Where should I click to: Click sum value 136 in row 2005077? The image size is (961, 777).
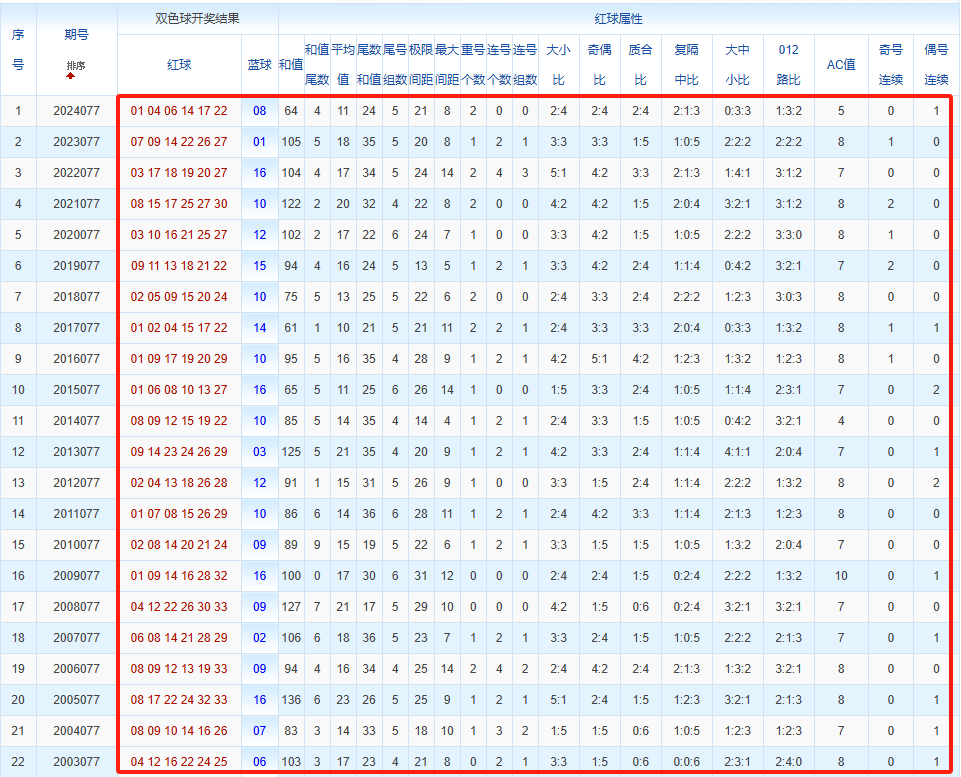tap(291, 700)
